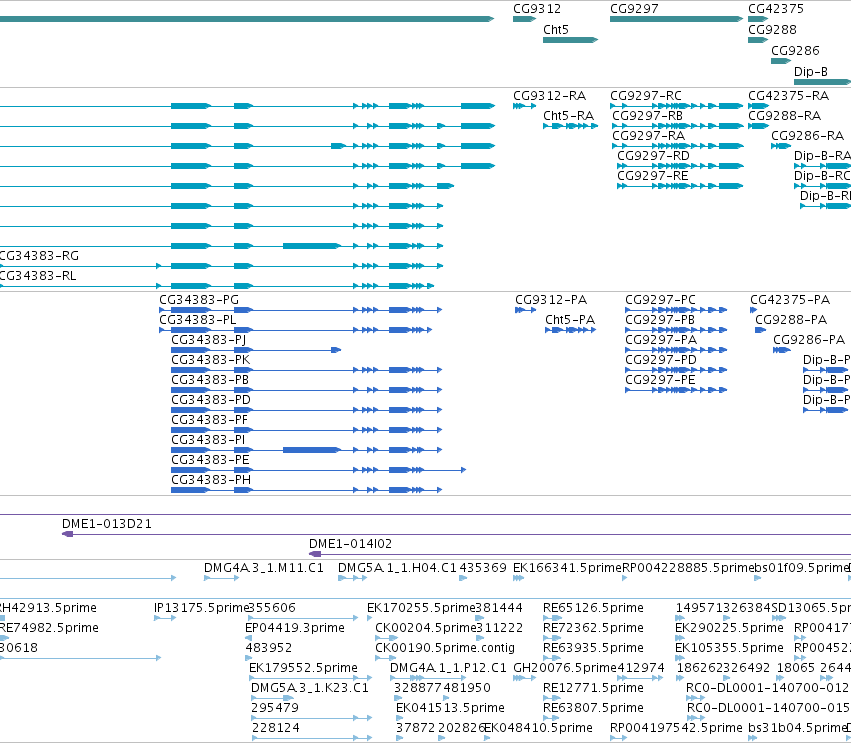Click EST RE12771.5prime
The height and width of the screenshot is (743, 851).
pyautogui.click(x=593, y=688)
